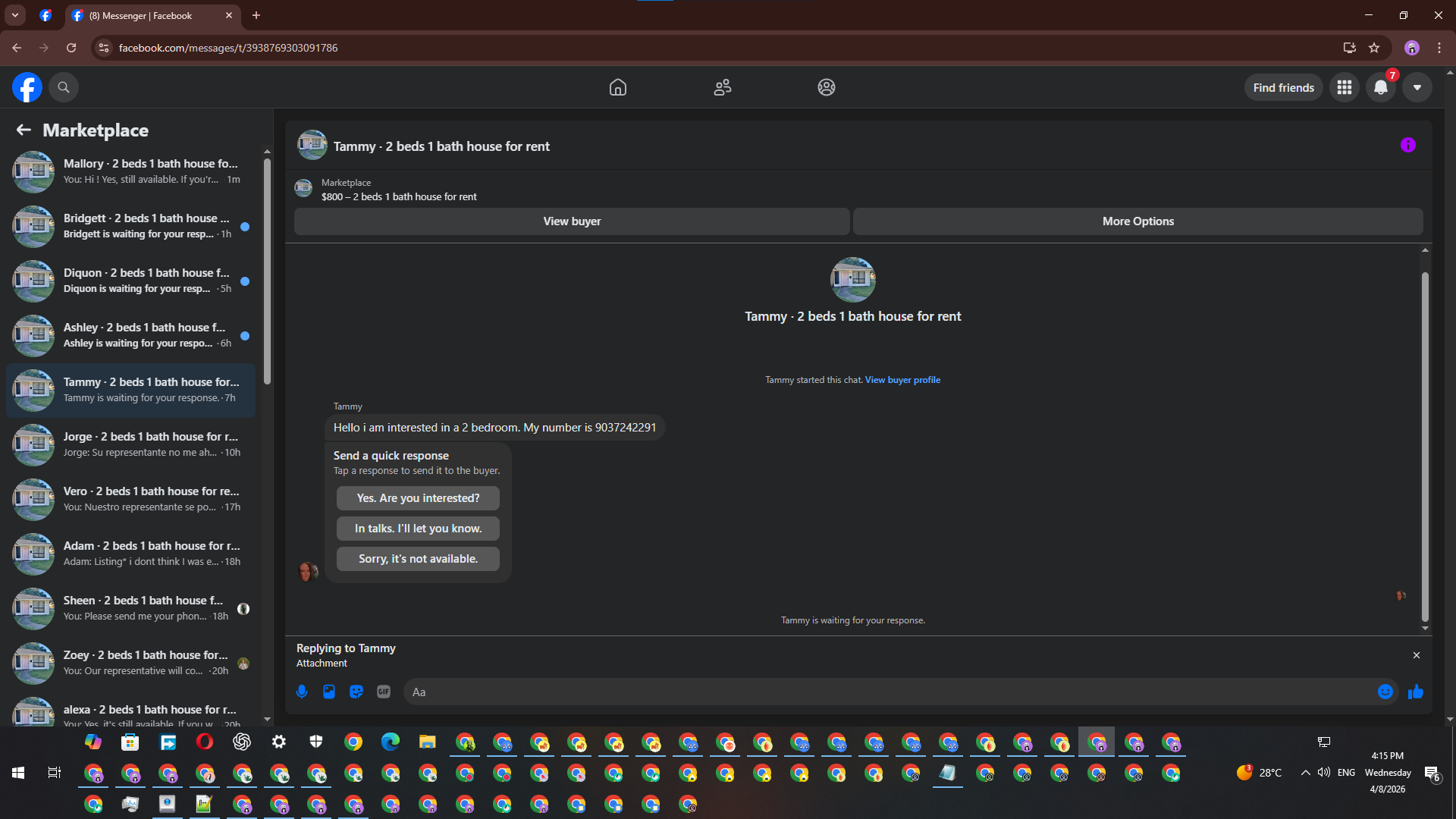Attach a photo with the image icon
The image size is (1456, 819).
[x=329, y=692]
